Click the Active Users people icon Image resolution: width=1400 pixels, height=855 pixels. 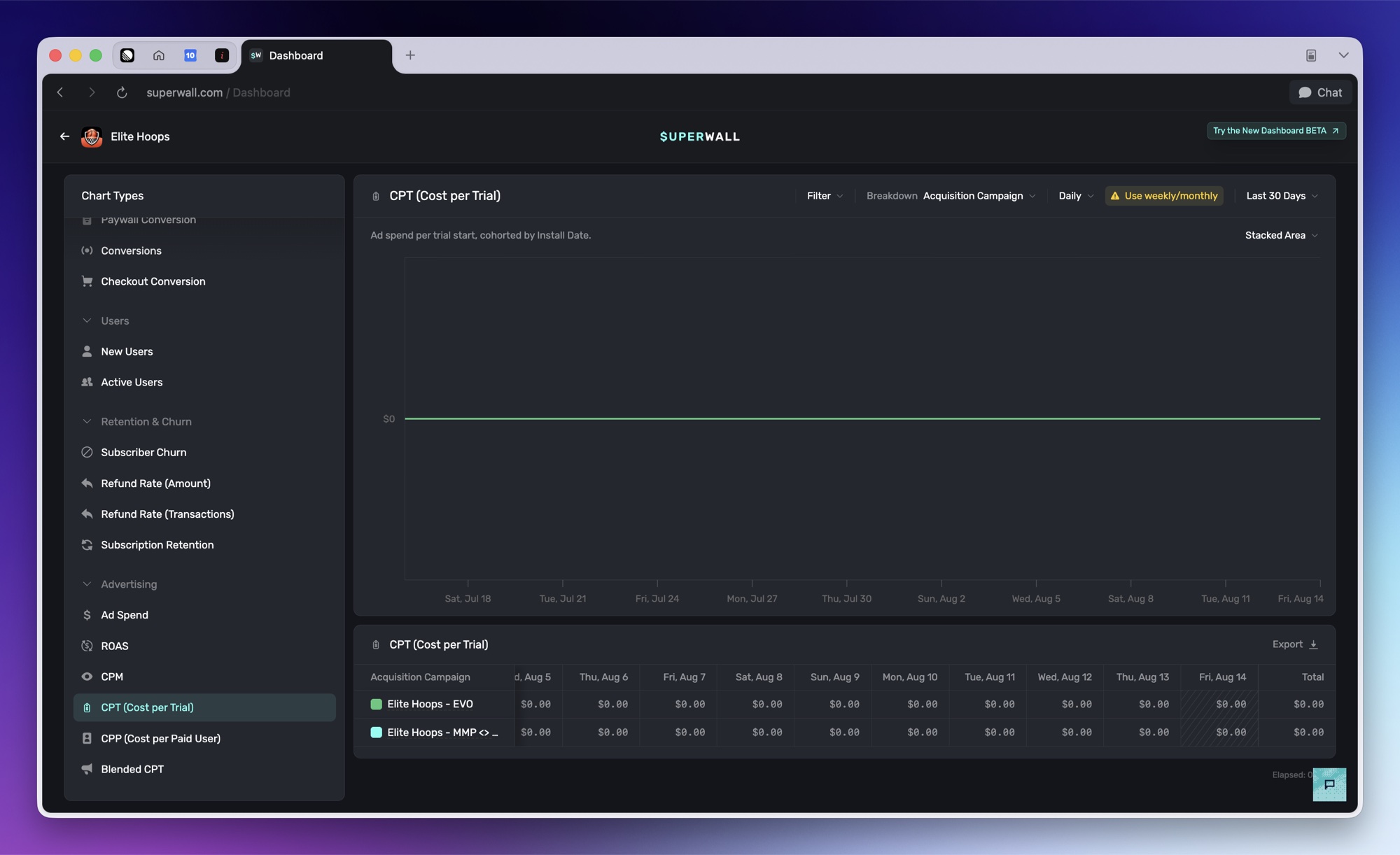pos(87,382)
